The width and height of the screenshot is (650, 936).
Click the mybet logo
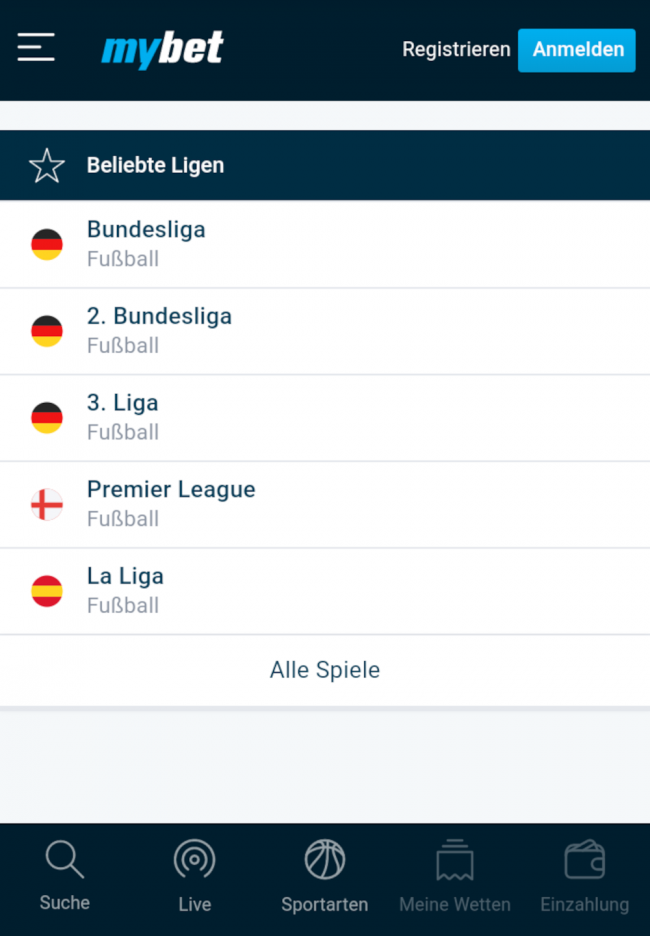click(162, 49)
